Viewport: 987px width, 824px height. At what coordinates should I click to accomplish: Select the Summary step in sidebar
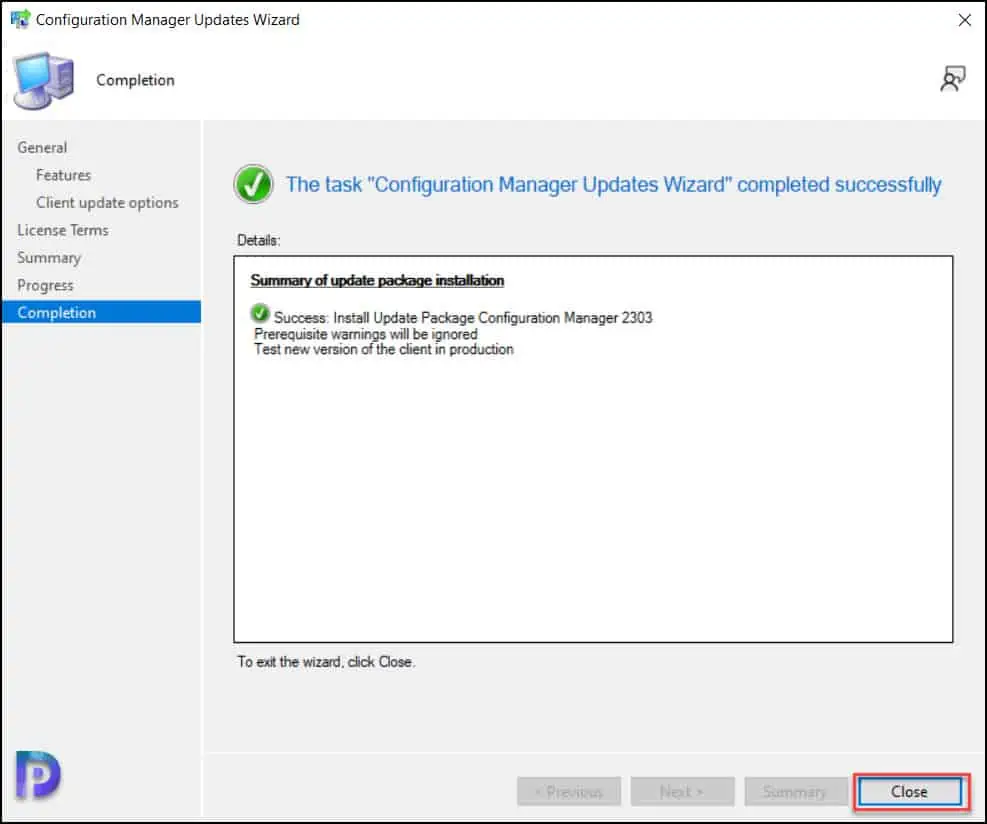49,258
